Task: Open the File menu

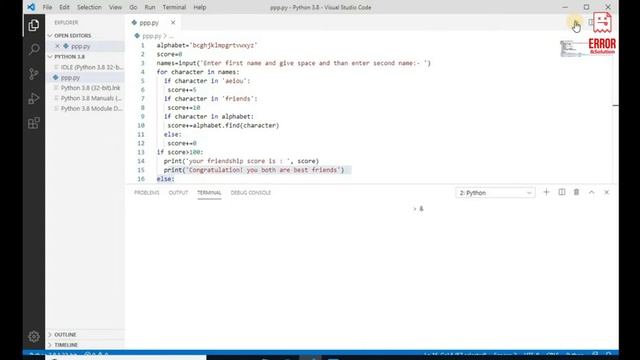Action: pyautogui.click(x=47, y=7)
